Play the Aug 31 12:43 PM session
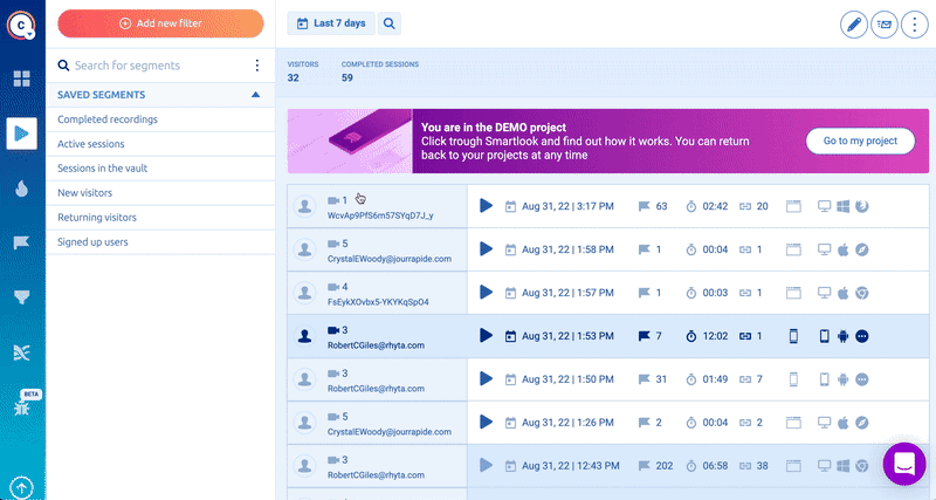936x500 pixels. point(486,465)
